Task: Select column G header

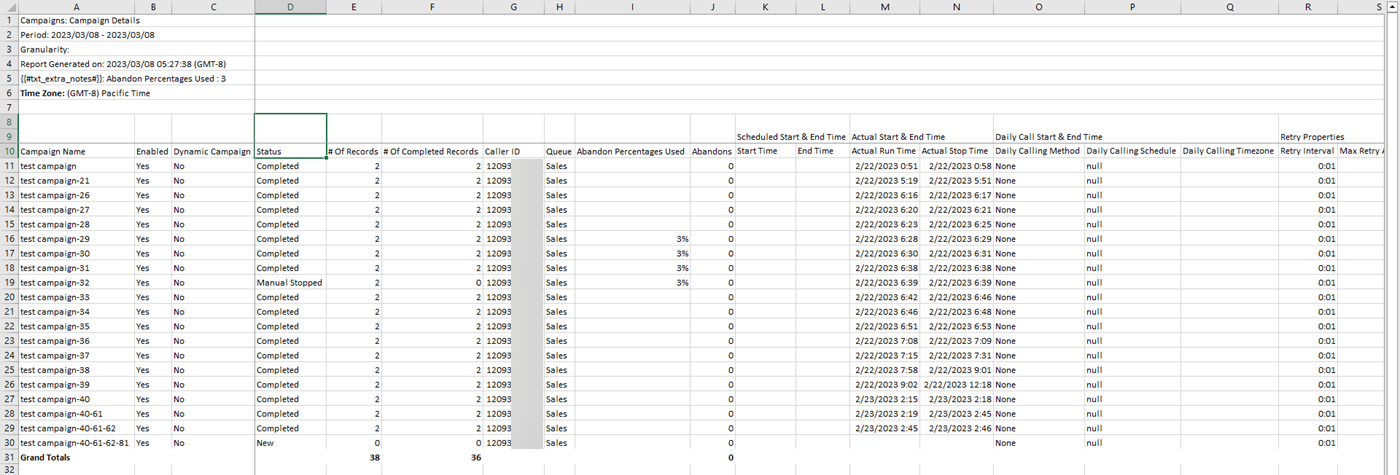Action: 513,6
